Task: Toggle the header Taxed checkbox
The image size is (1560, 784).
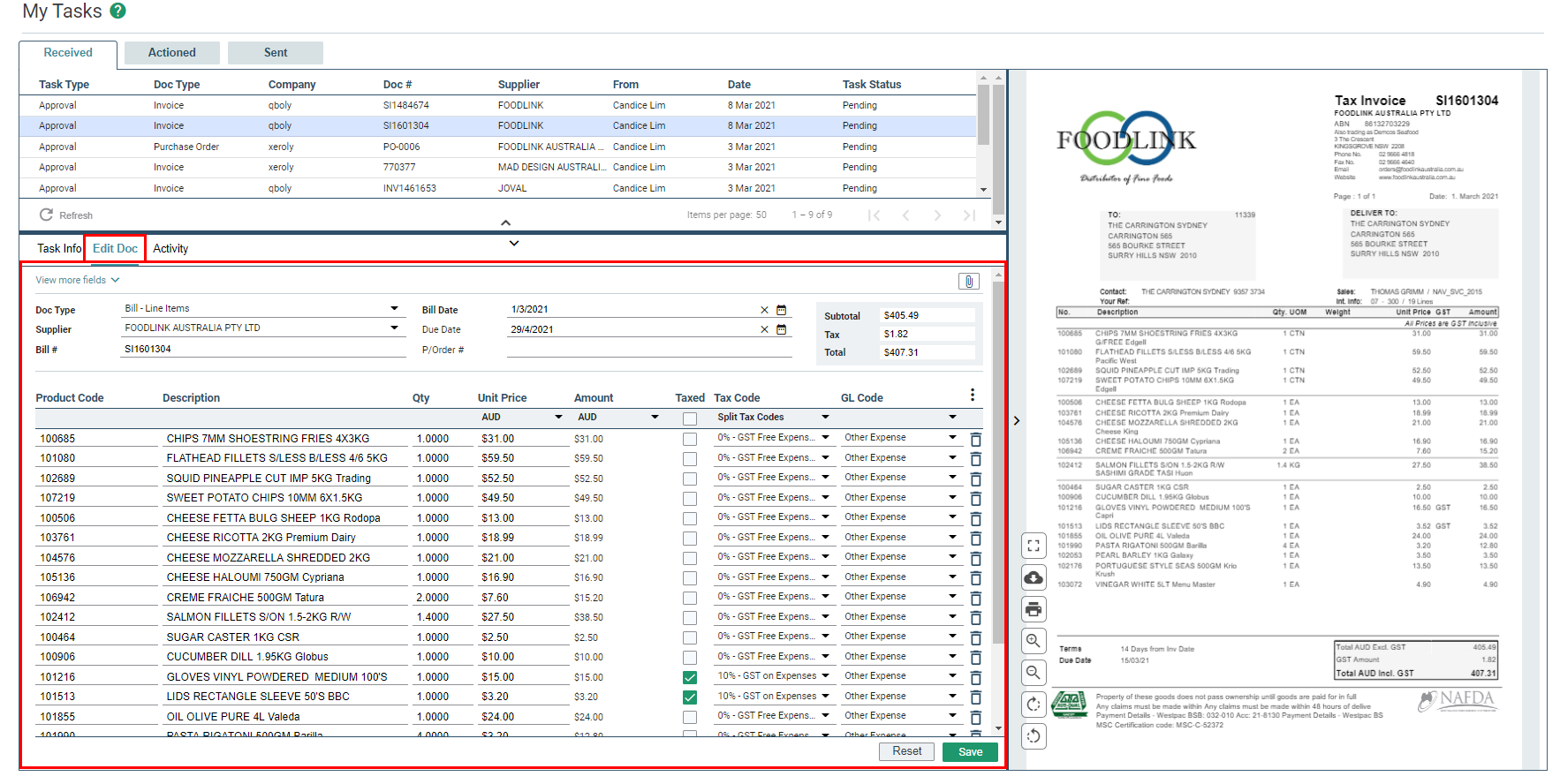Action: pyautogui.click(x=690, y=418)
